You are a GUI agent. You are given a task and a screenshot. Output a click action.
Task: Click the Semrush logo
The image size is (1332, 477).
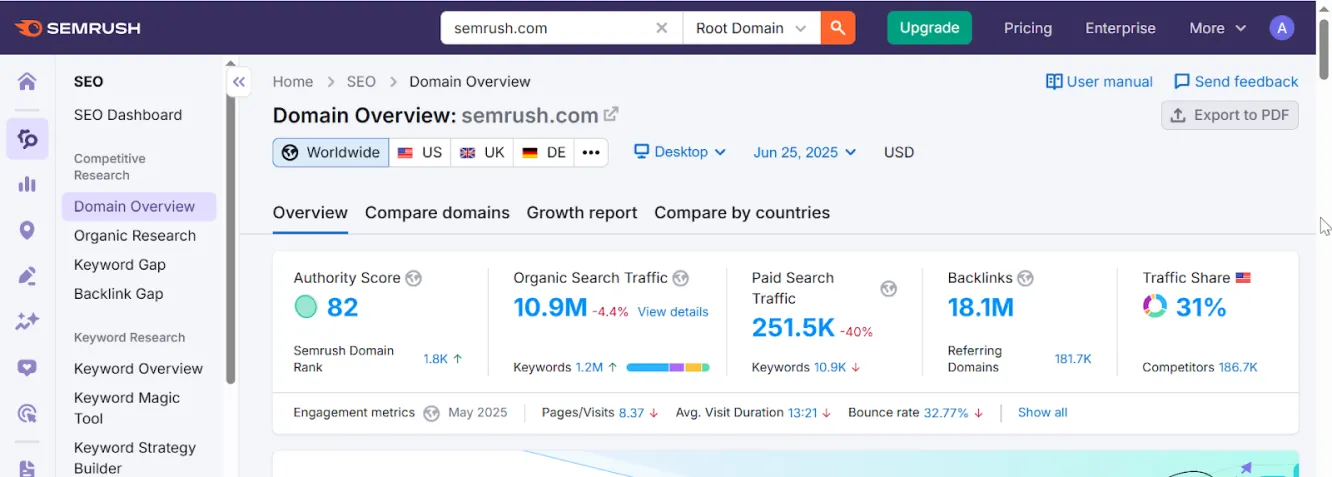[x=78, y=28]
